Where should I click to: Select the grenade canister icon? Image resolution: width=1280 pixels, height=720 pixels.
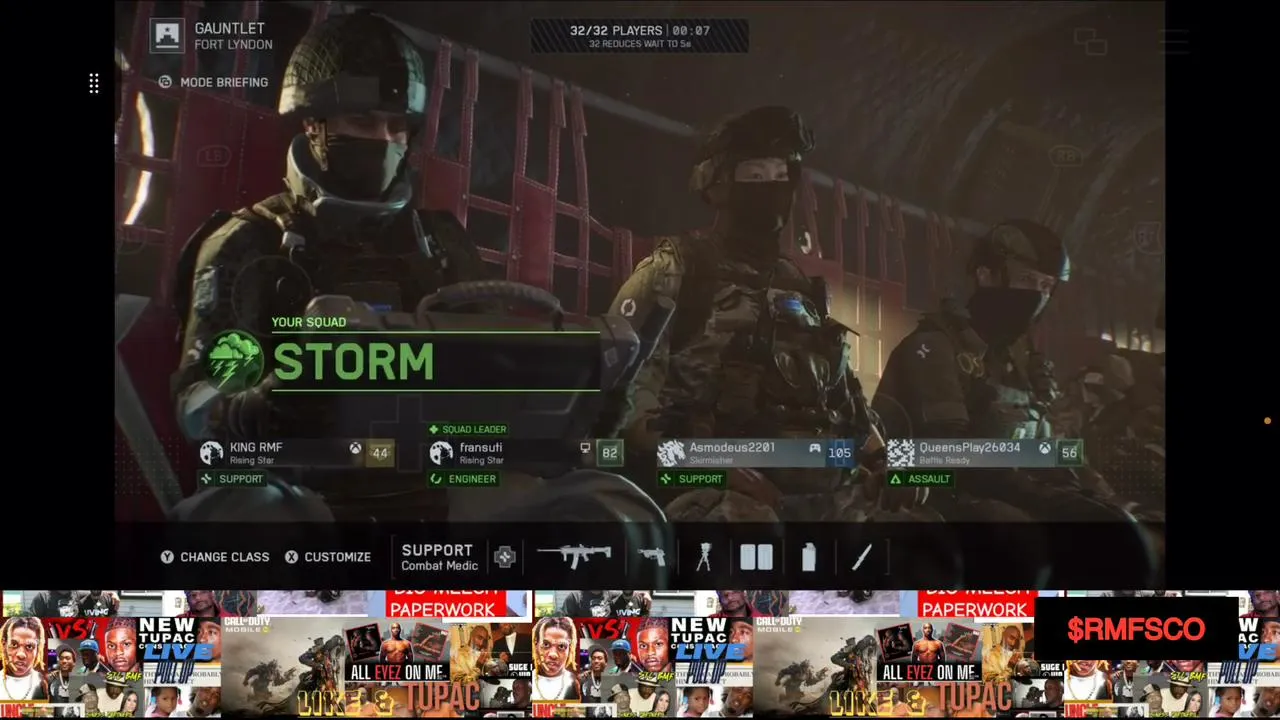pos(808,557)
